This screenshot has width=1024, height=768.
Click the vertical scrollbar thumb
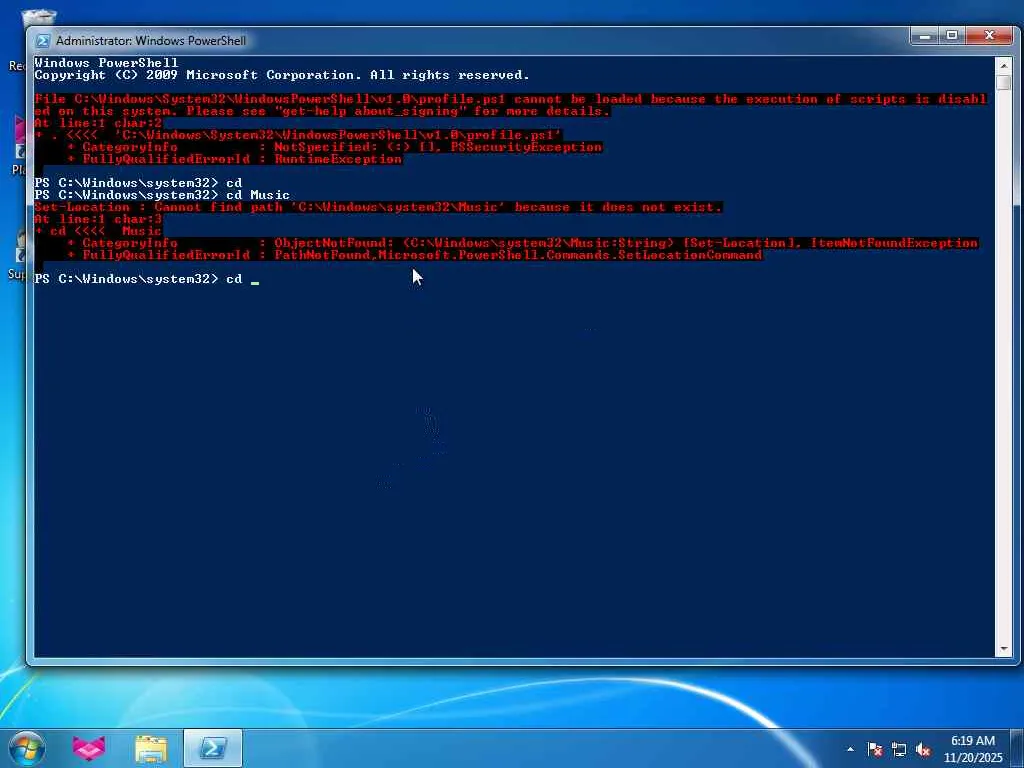click(1004, 82)
